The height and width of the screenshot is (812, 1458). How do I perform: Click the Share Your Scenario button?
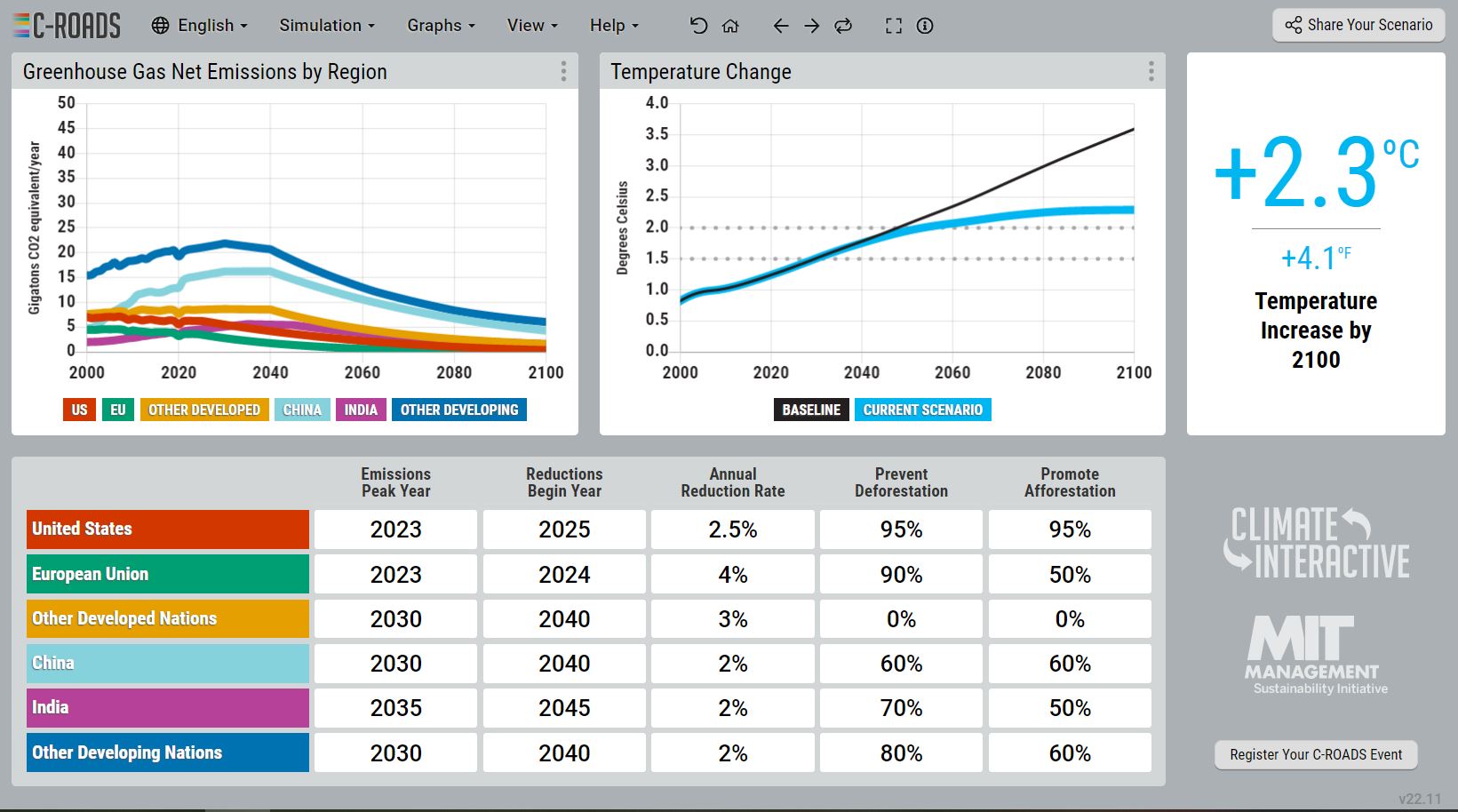pos(1358,25)
